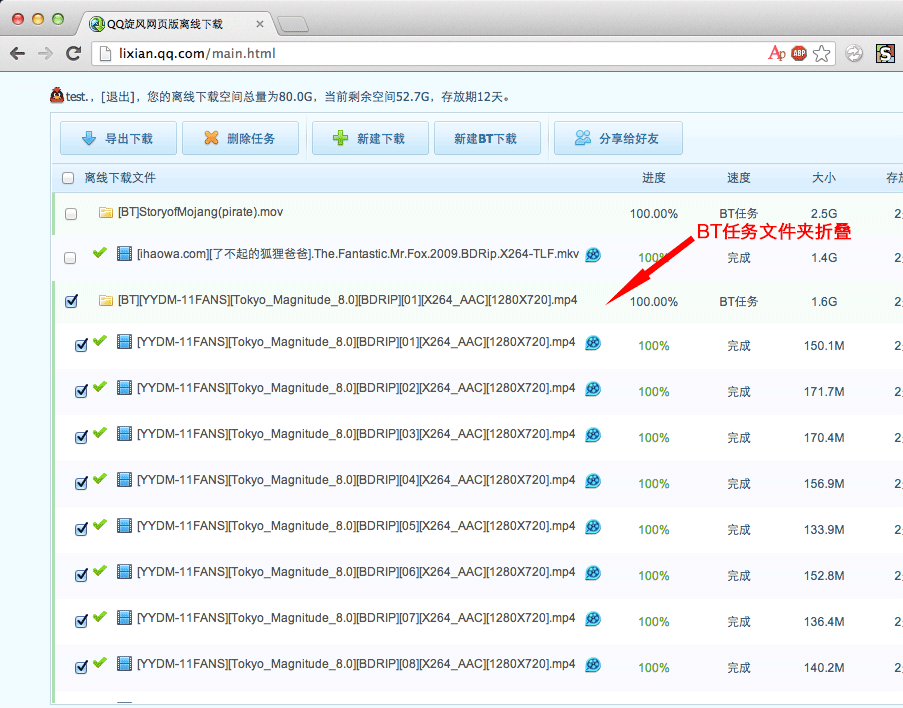Click the 进度 column header

[654, 178]
